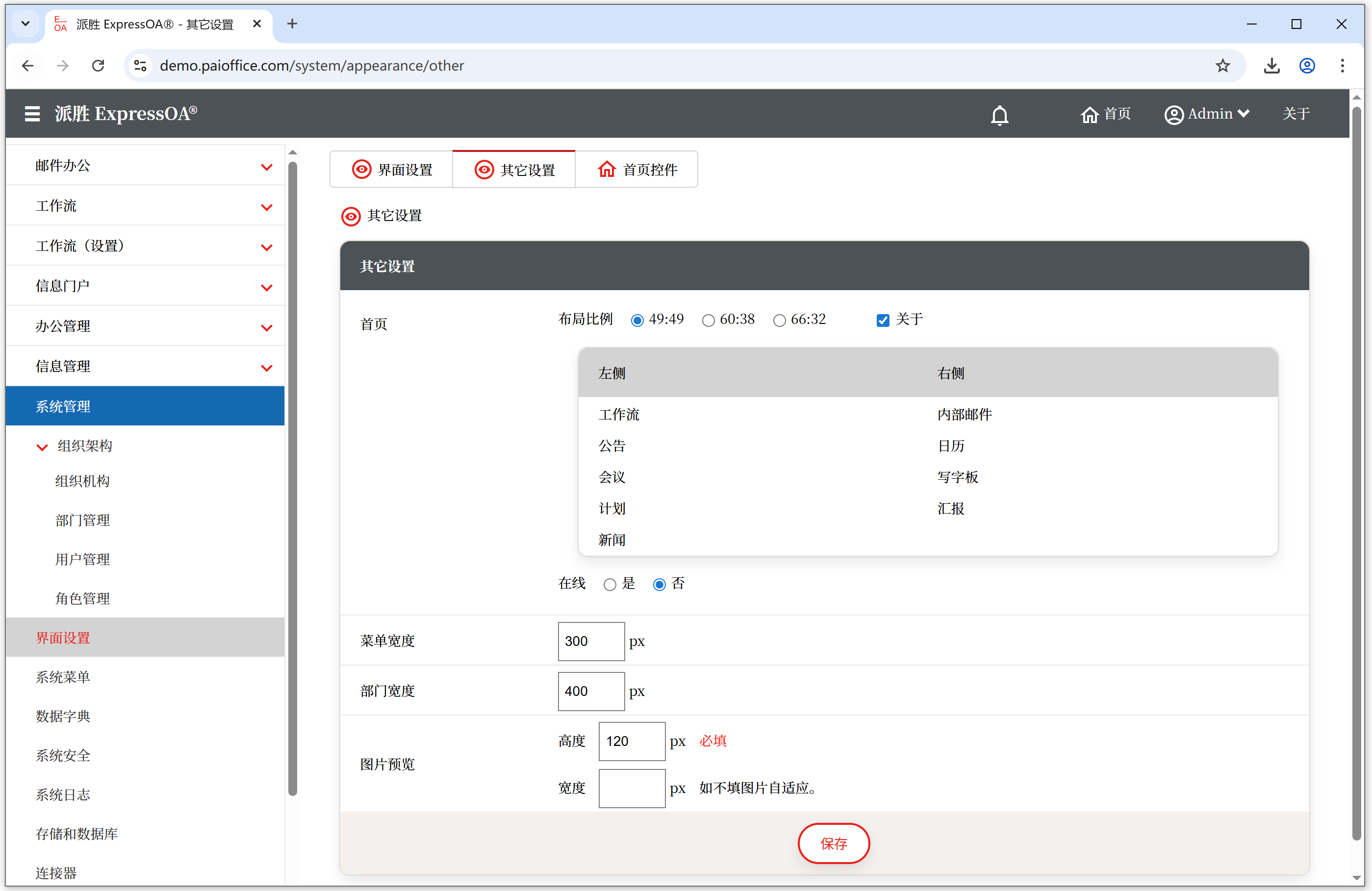Click the hamburger menu icon
This screenshot has height=891, width=1372.
coord(32,114)
